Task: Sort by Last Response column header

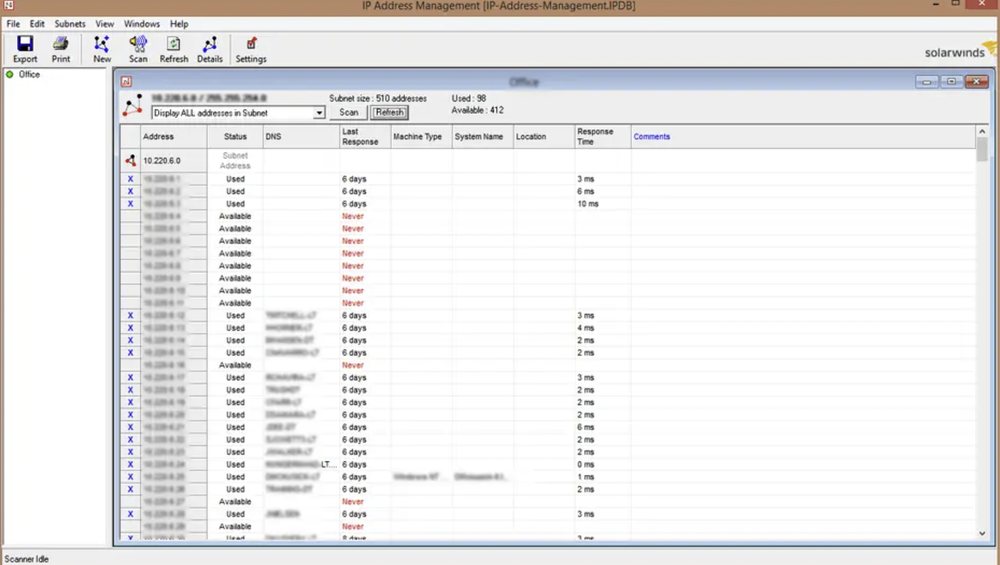Action: point(365,136)
